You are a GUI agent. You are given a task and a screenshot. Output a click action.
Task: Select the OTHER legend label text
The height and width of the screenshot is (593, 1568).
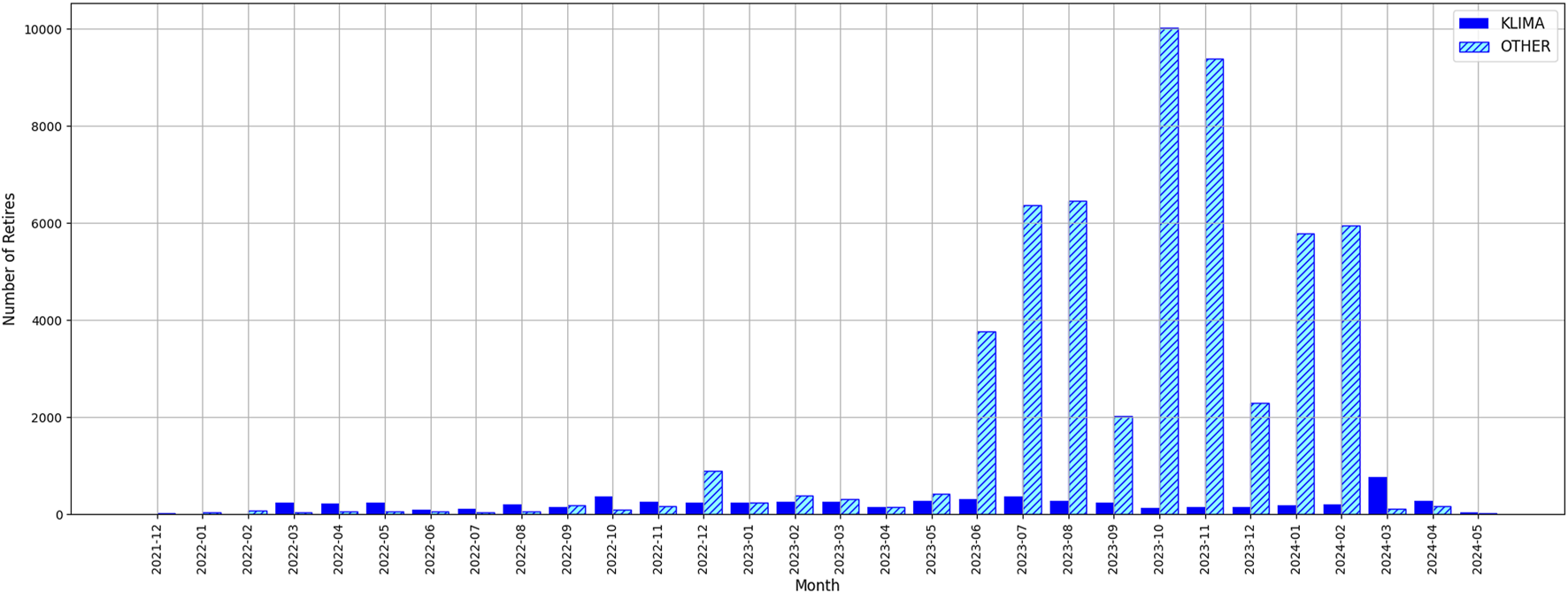click(x=1525, y=47)
